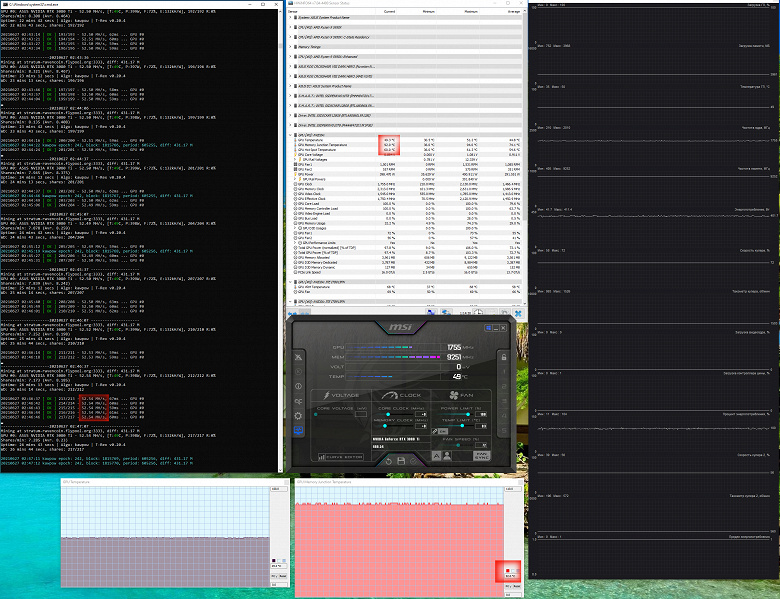
Task: Open the Afterburner hardware monitor icon
Action: 298,430
